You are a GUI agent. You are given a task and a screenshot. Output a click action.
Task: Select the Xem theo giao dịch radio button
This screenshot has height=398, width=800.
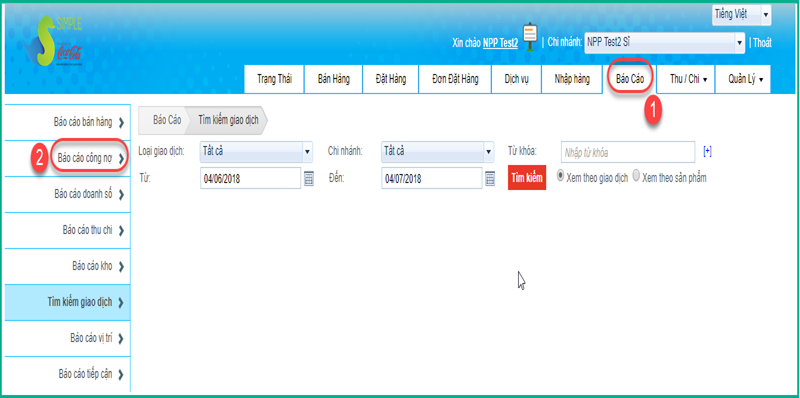(561, 176)
